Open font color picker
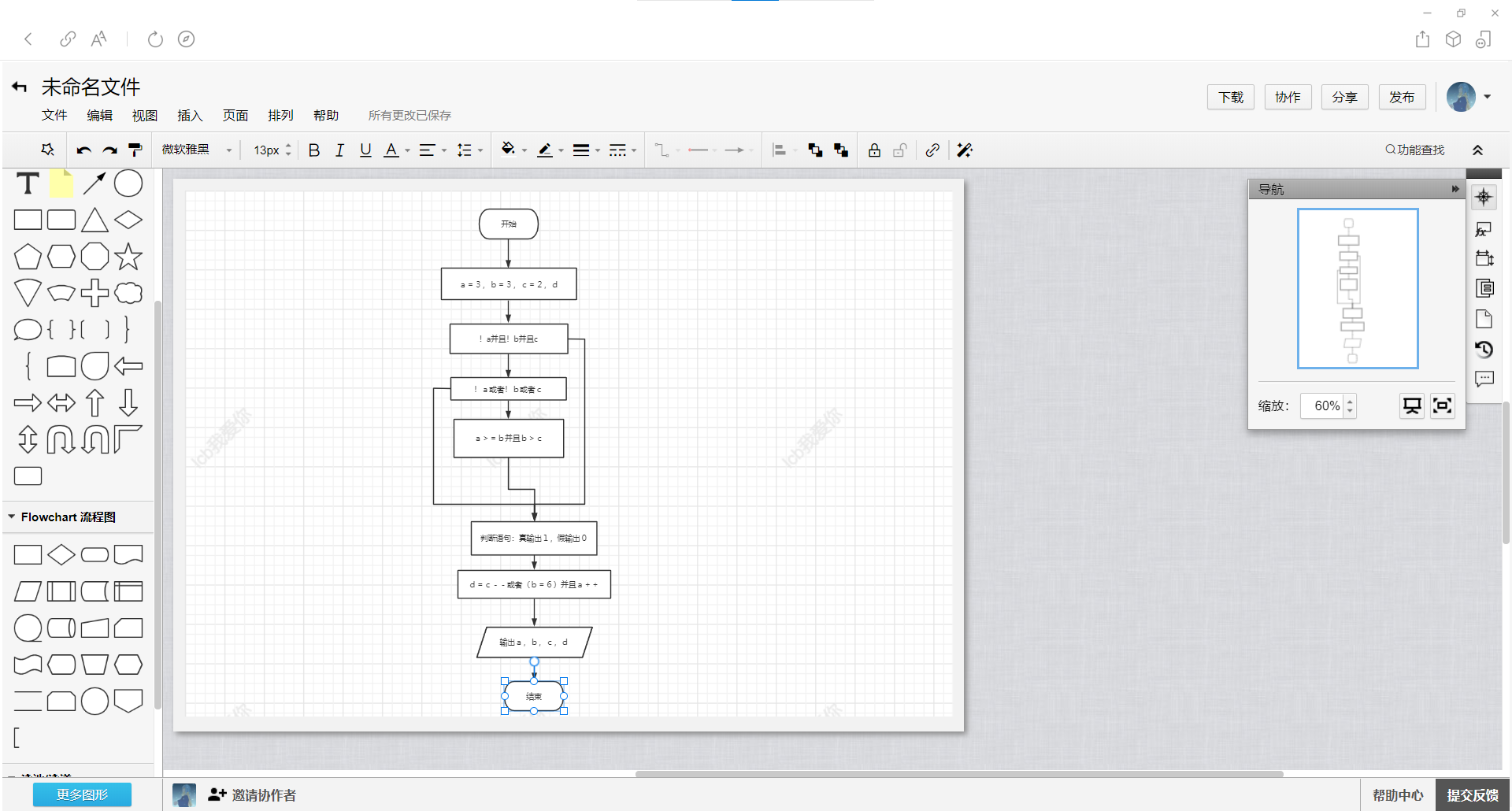Viewport: 1512px width, 811px height. (x=396, y=150)
